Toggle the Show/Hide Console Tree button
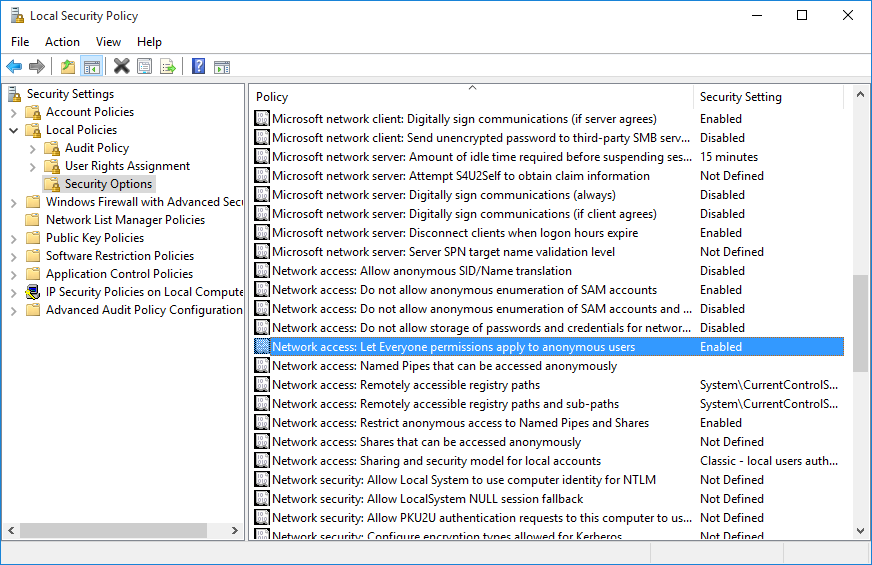 click(91, 67)
